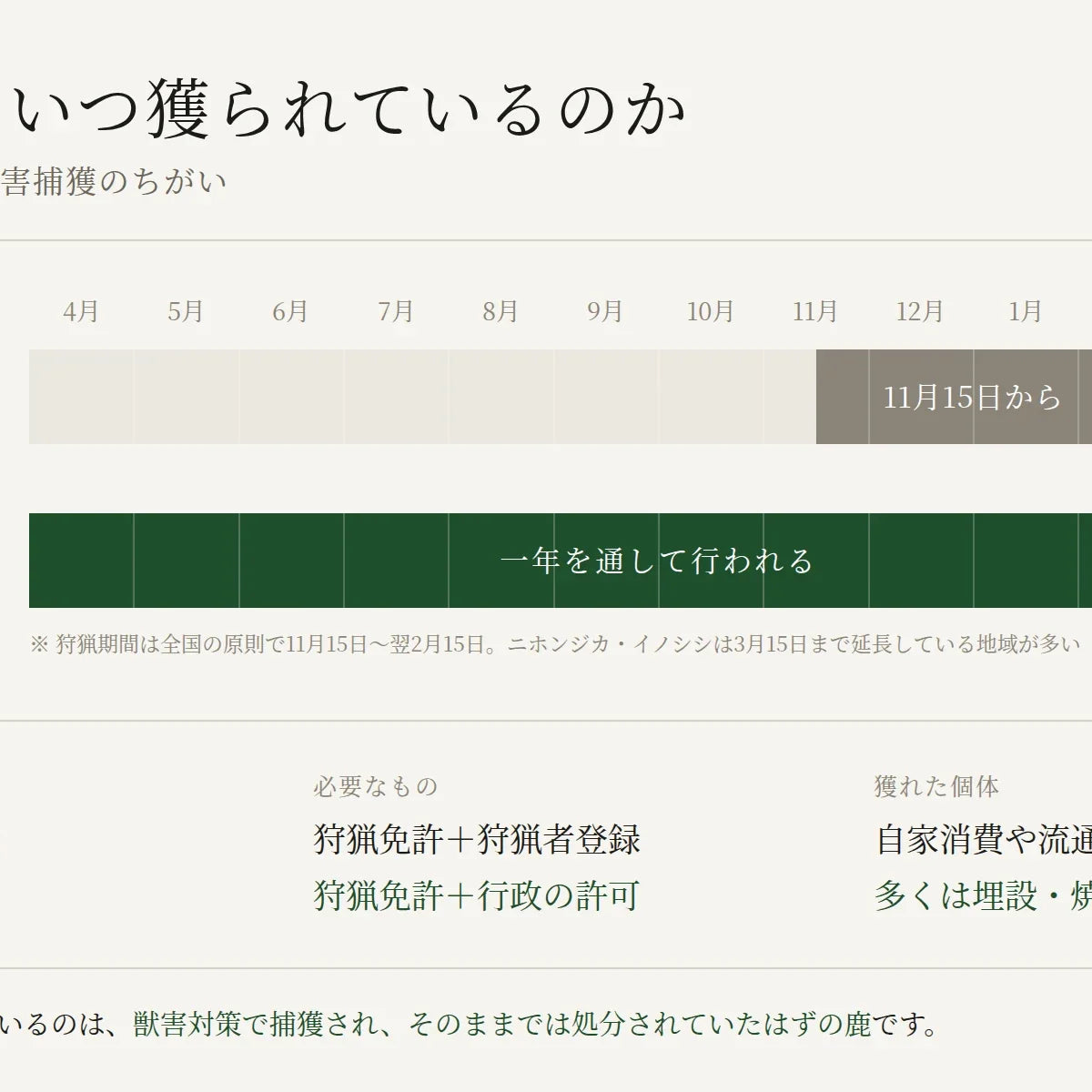1092x1092 pixels.
Task: Click the column header '獲れた個体'
Action: [937, 786]
